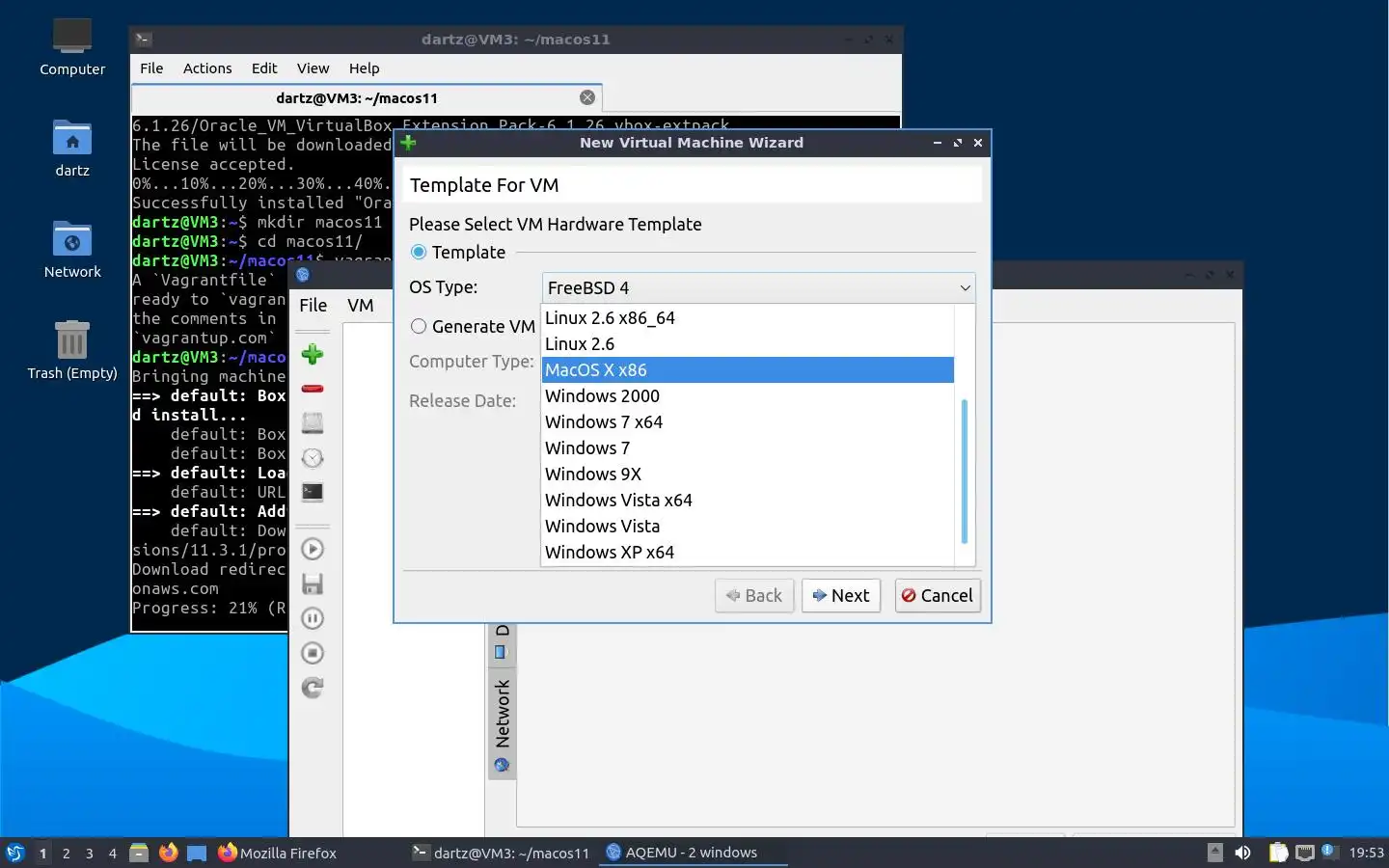1389x868 pixels.
Task: Click the AQEMU window title icon
Action: point(303,275)
